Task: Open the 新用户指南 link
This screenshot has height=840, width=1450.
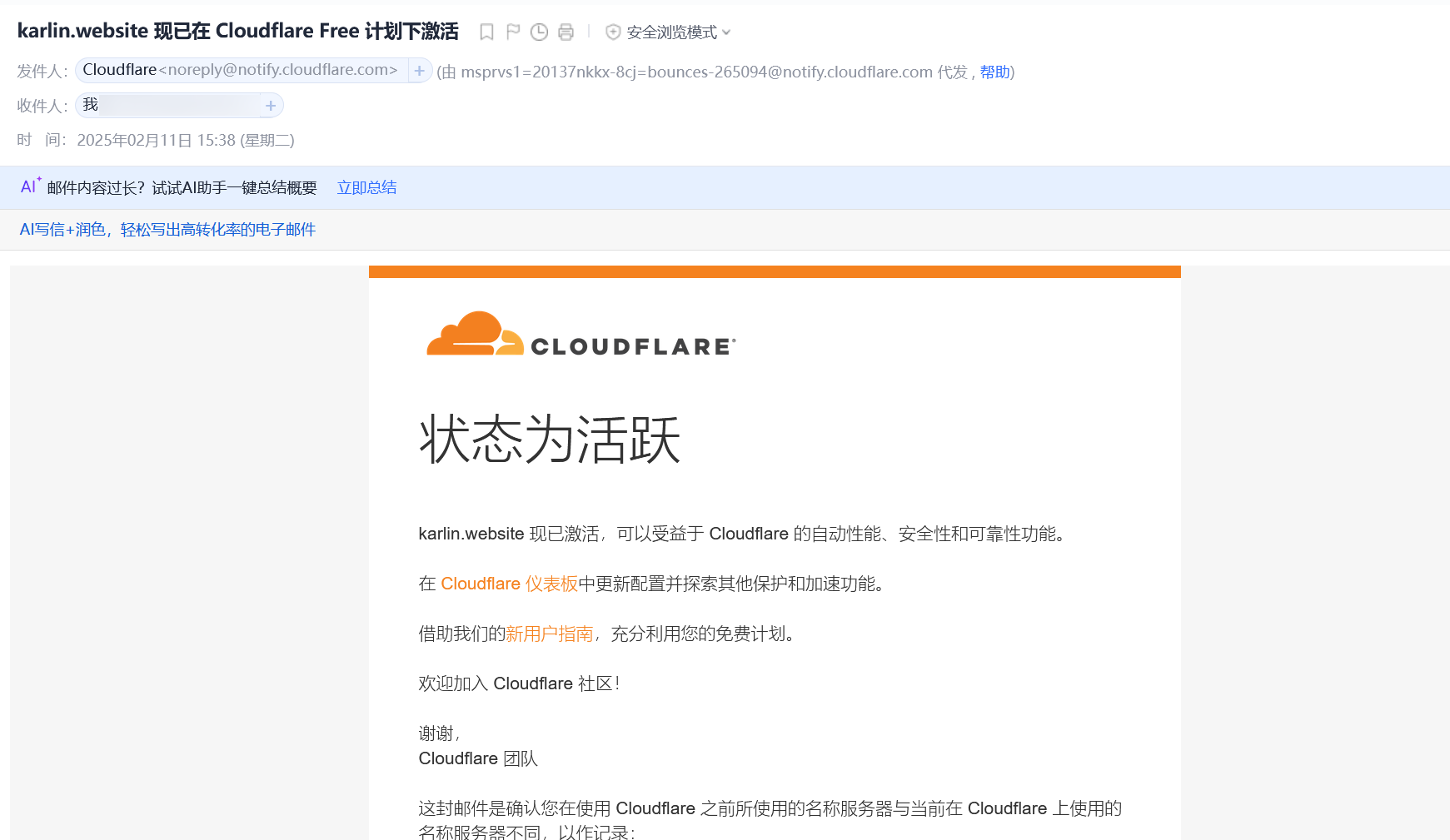Action: pos(550,634)
